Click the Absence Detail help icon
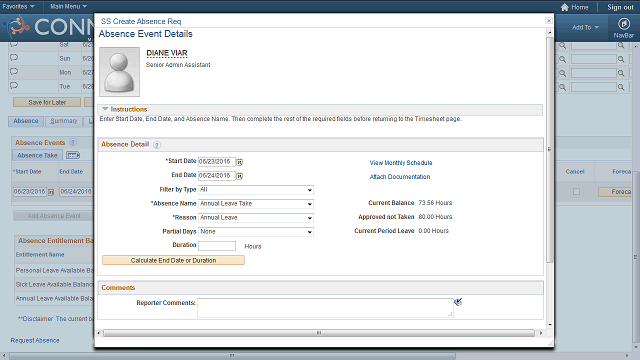 pos(157,145)
